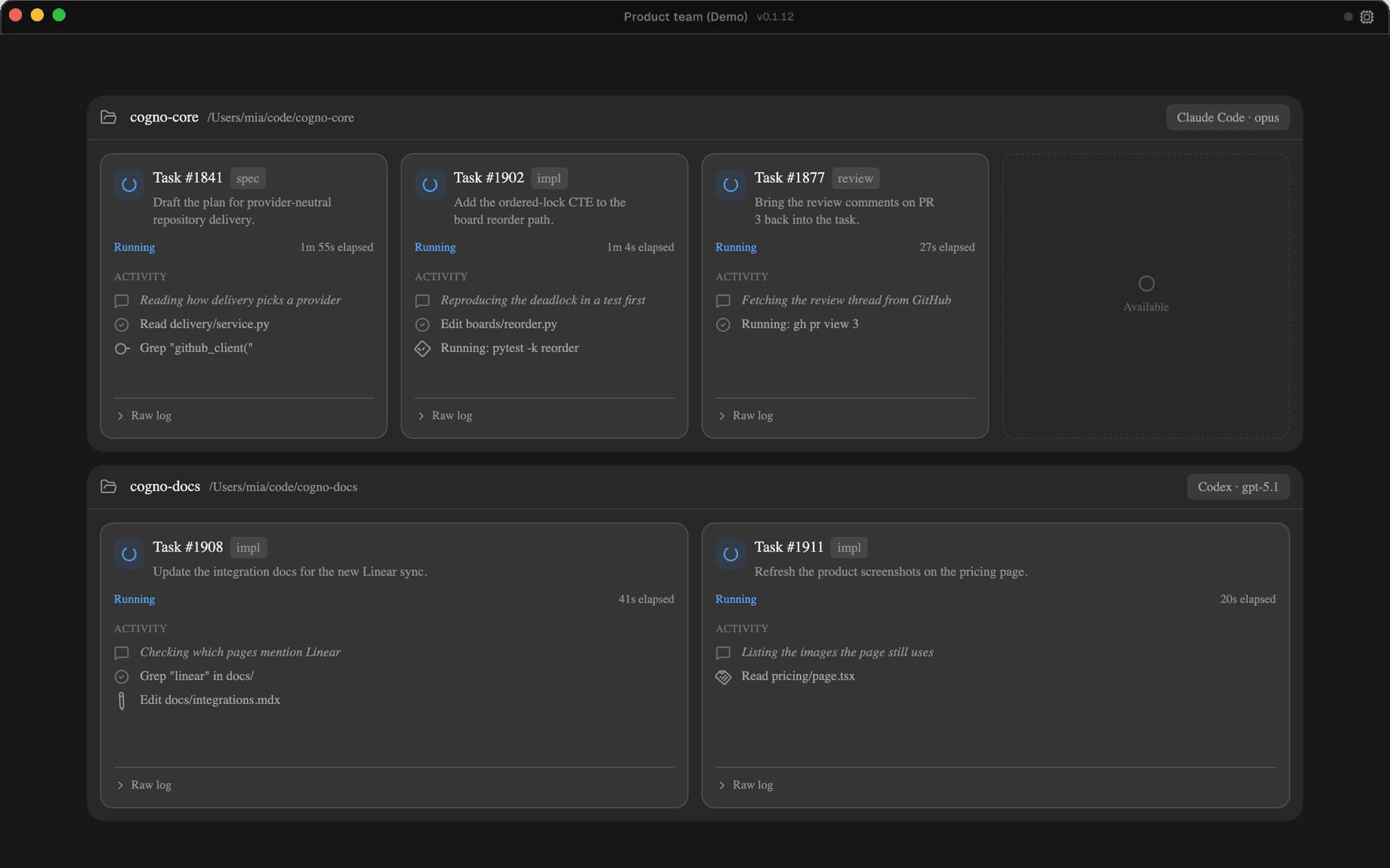Click the spinner icon for Task #1841
Image resolution: width=1390 pixels, height=868 pixels.
pyautogui.click(x=129, y=185)
